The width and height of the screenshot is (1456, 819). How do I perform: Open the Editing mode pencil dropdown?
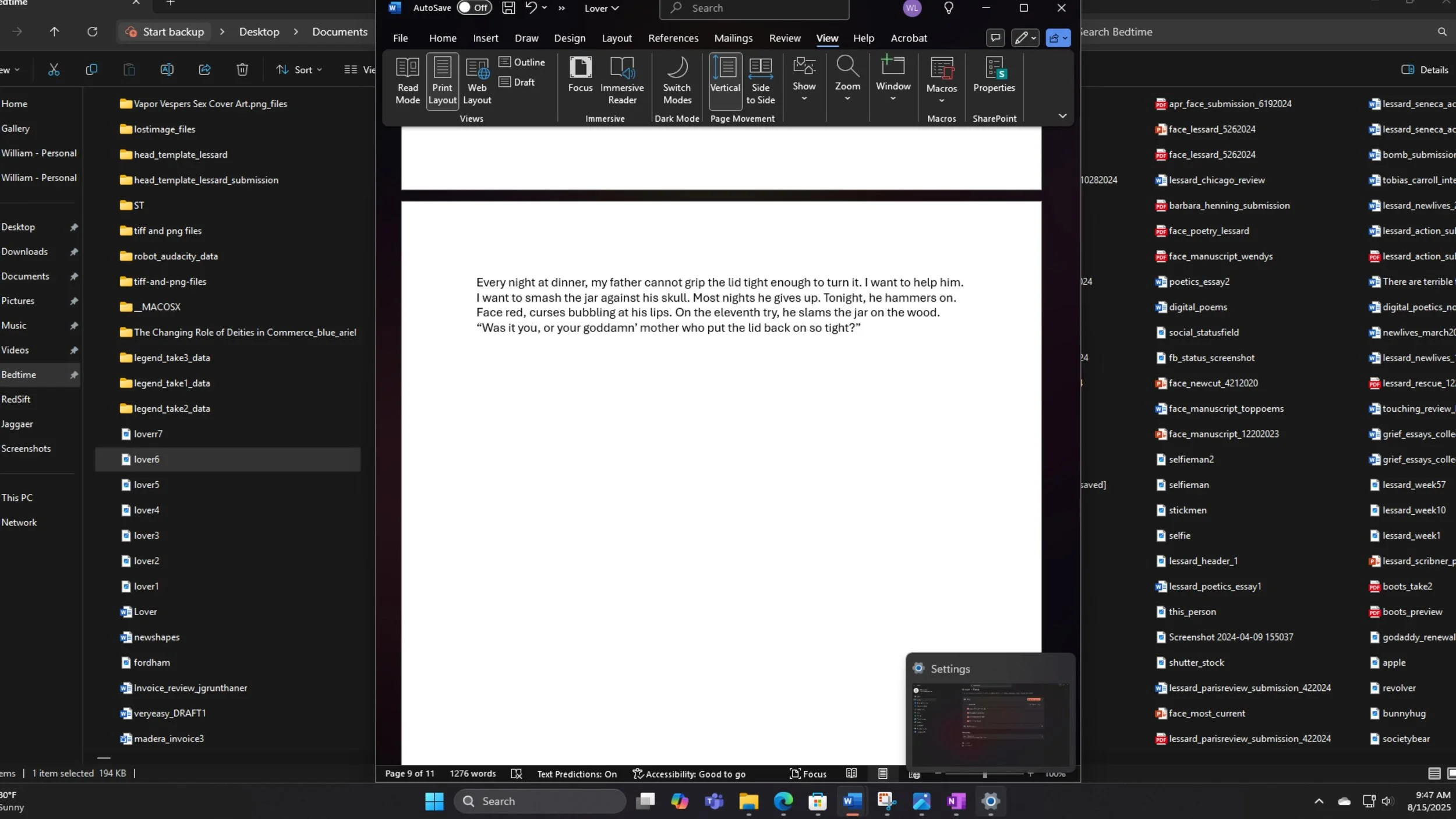1025,38
